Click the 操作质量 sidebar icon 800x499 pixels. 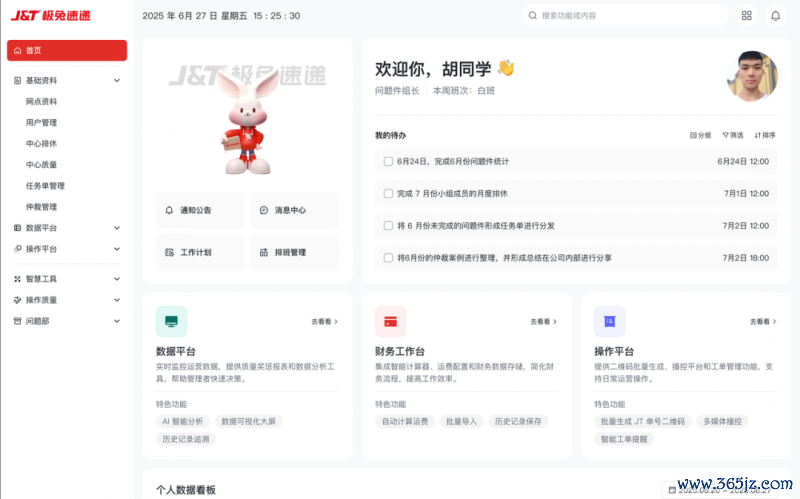17,300
